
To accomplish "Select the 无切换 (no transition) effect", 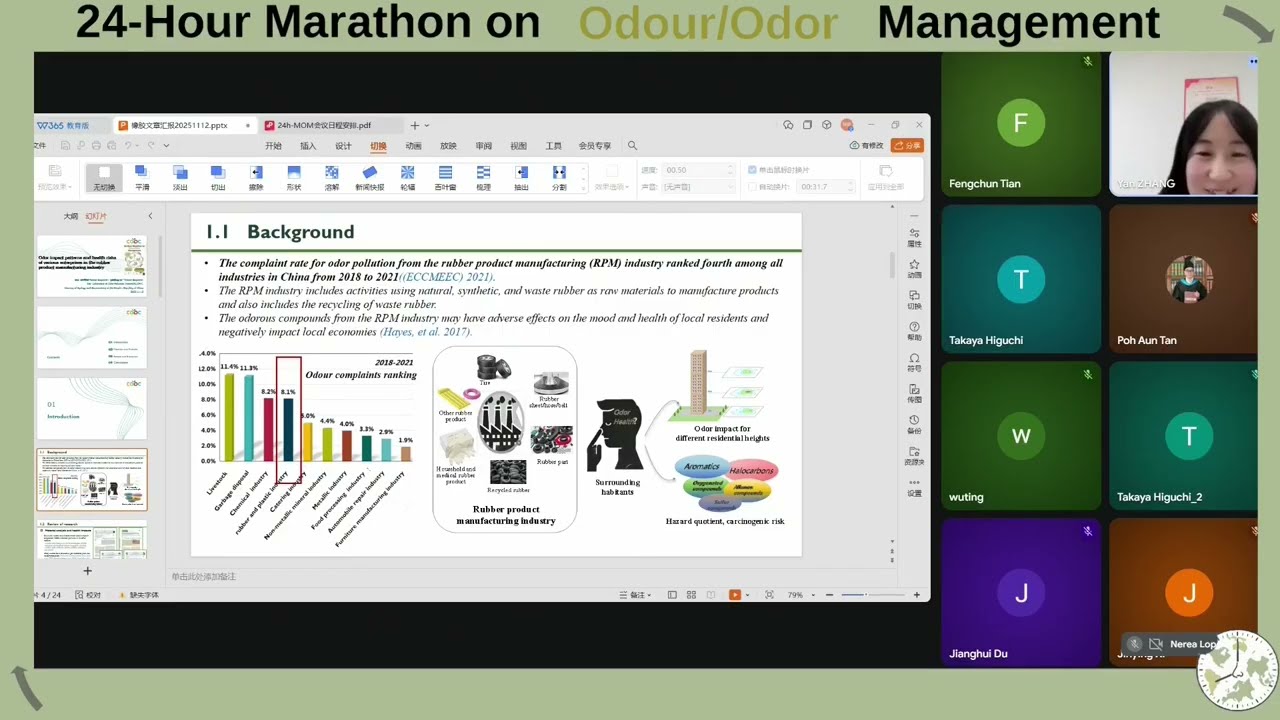I will tap(104, 178).
